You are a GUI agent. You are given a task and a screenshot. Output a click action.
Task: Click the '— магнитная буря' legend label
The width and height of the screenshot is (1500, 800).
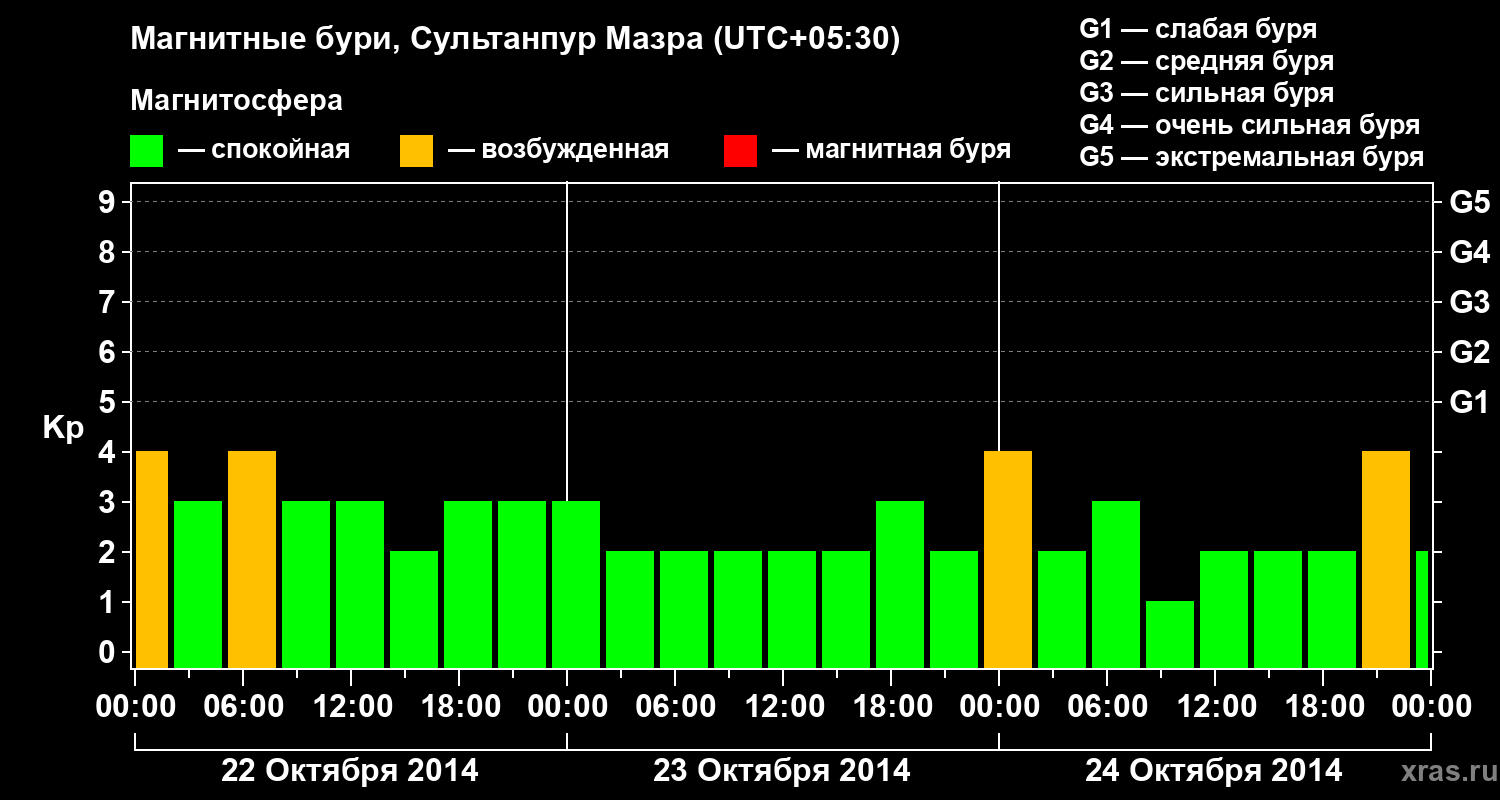pos(891,151)
